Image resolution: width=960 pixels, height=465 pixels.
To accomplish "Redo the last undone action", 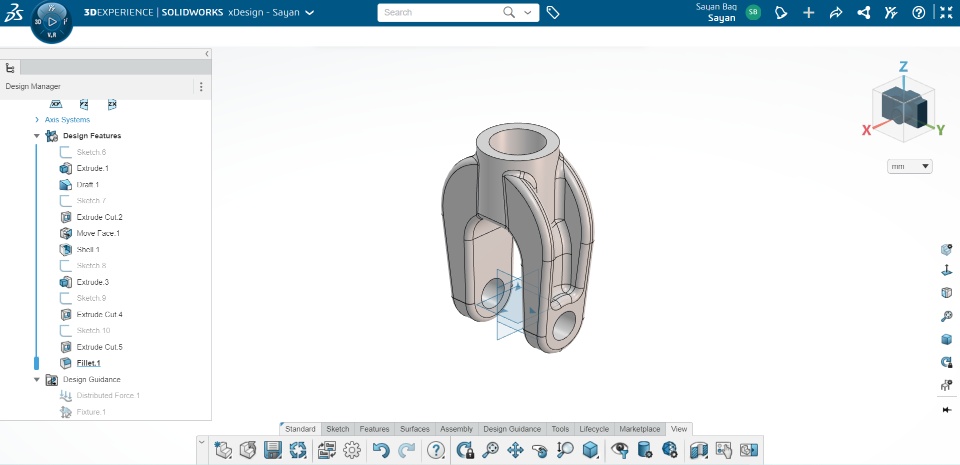I will pyautogui.click(x=406, y=451).
